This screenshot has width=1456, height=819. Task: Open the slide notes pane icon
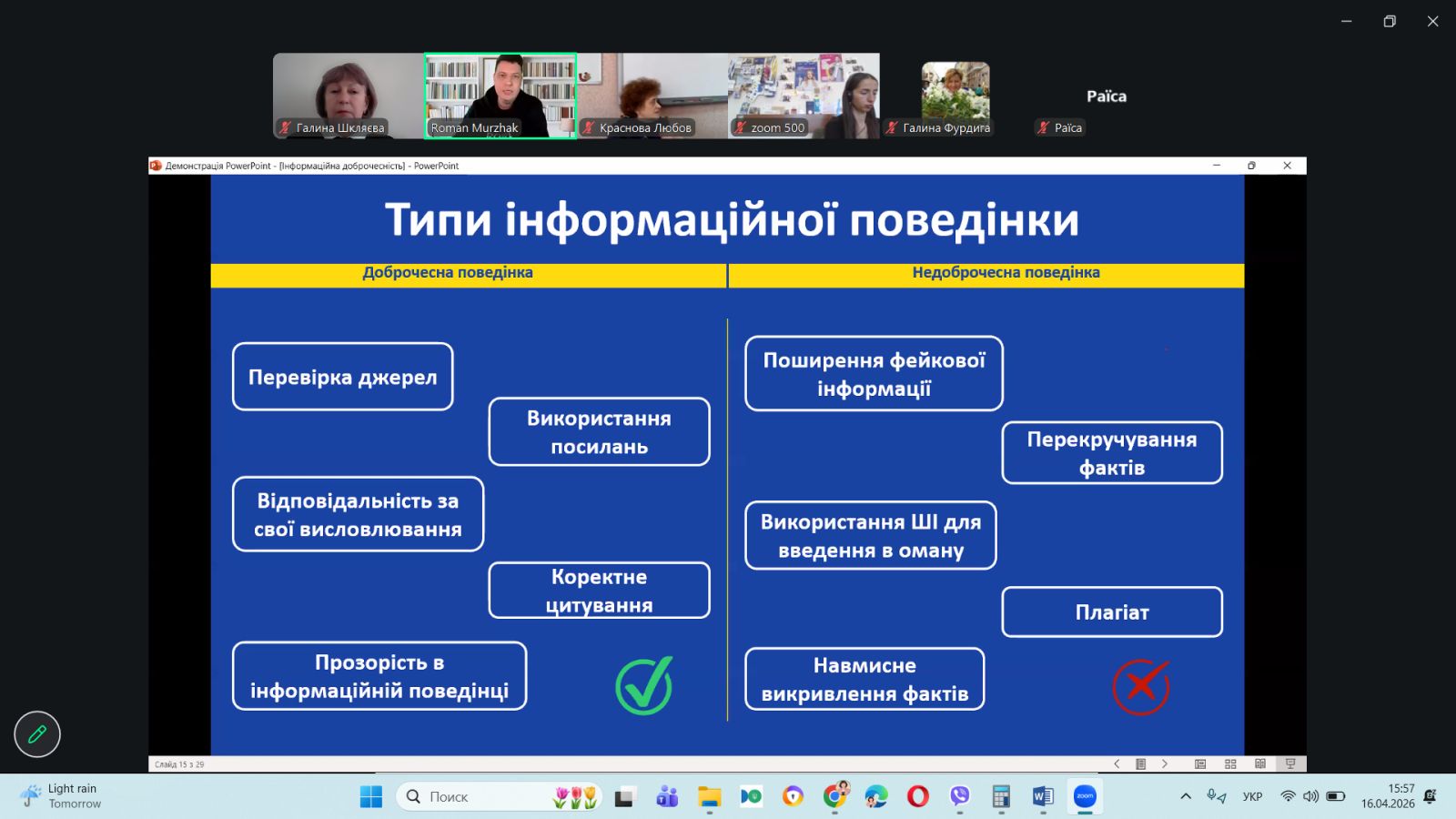tap(1140, 764)
